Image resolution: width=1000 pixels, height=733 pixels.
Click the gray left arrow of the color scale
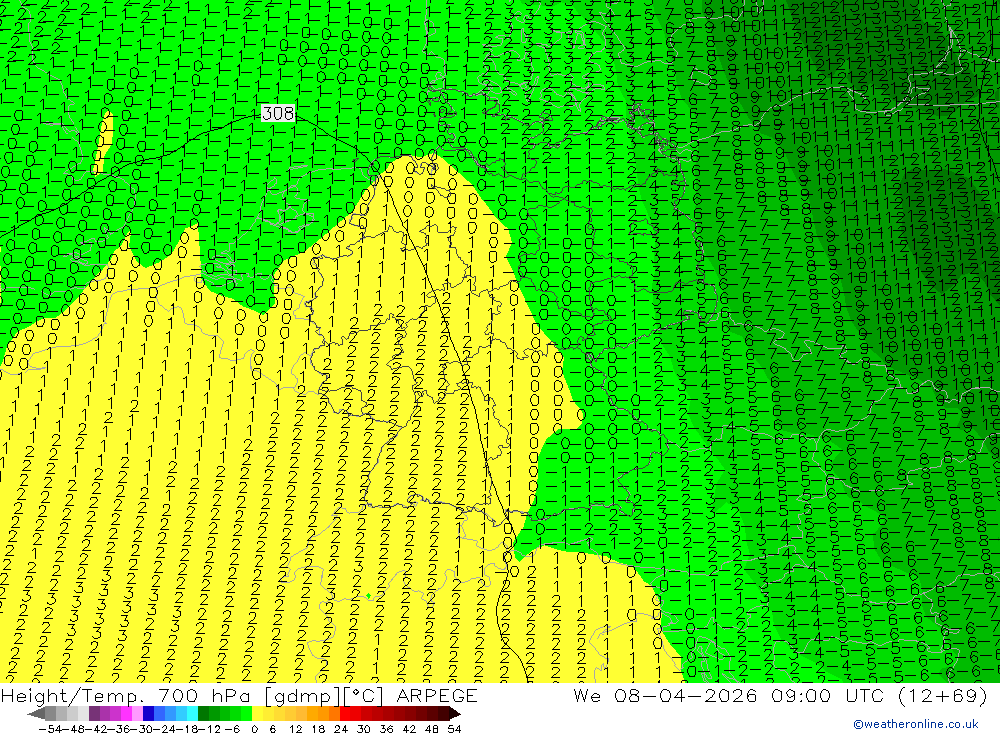click(36, 714)
